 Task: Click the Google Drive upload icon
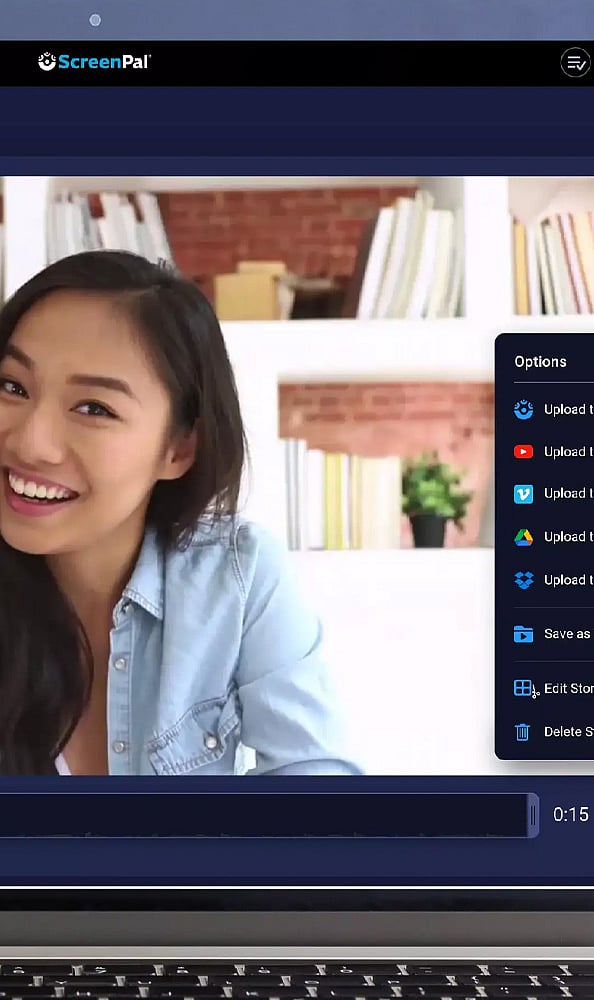point(523,537)
